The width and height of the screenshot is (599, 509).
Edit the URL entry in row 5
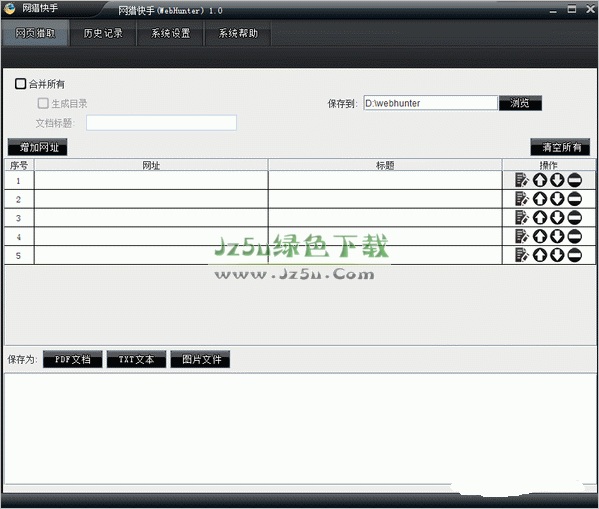point(522,255)
